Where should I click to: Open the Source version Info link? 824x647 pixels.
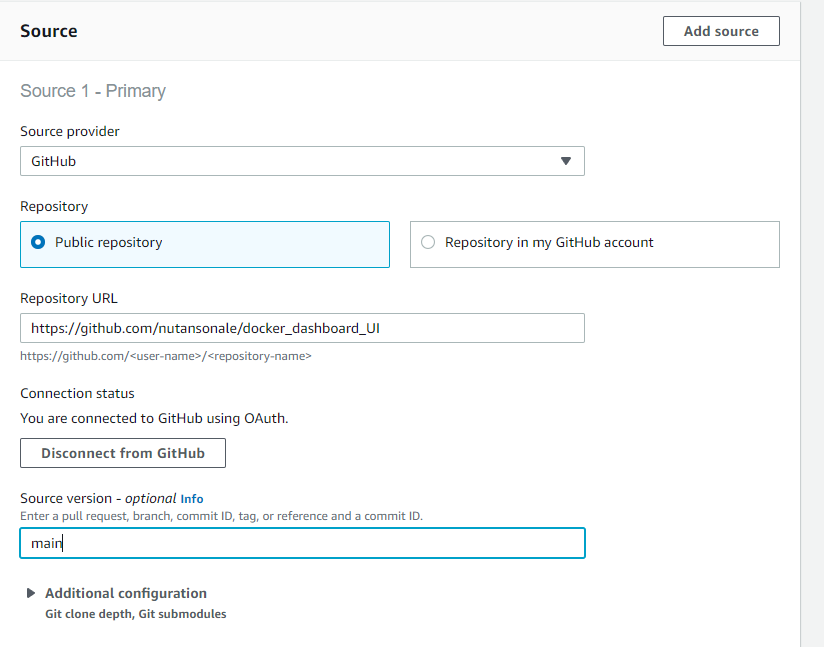(192, 499)
